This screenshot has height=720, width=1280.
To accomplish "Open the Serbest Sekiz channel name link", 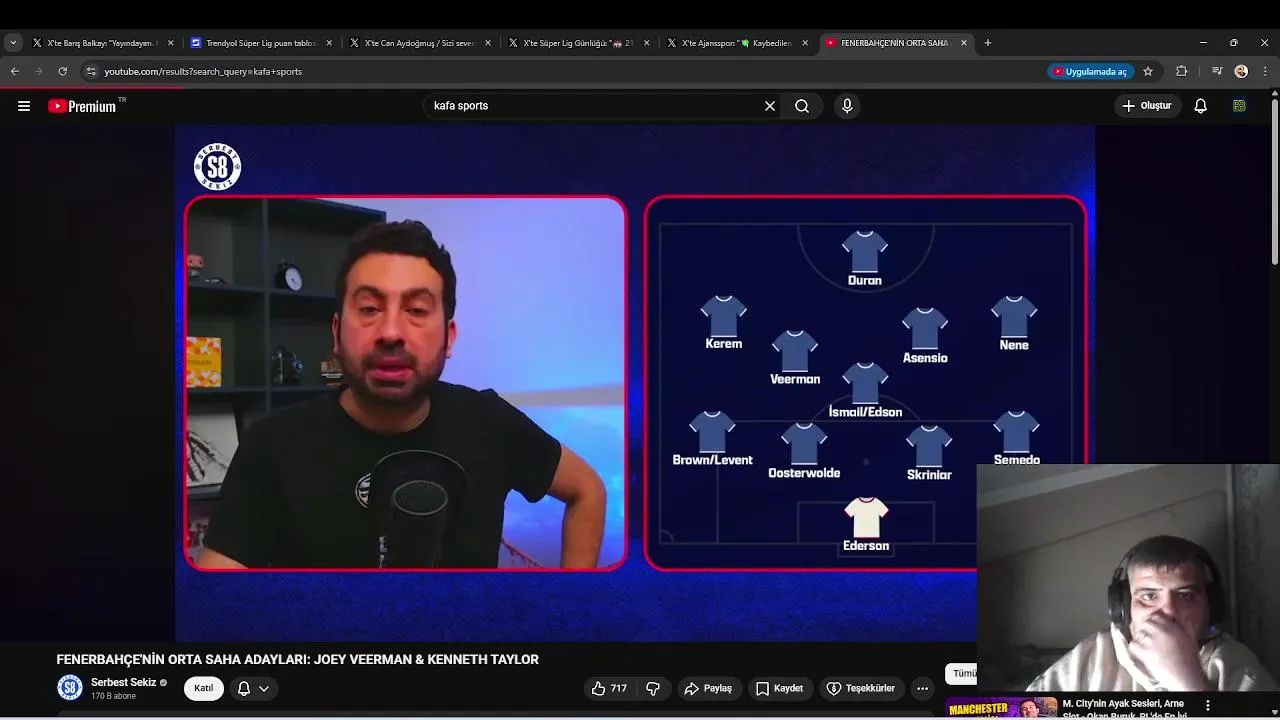I will click(123, 683).
